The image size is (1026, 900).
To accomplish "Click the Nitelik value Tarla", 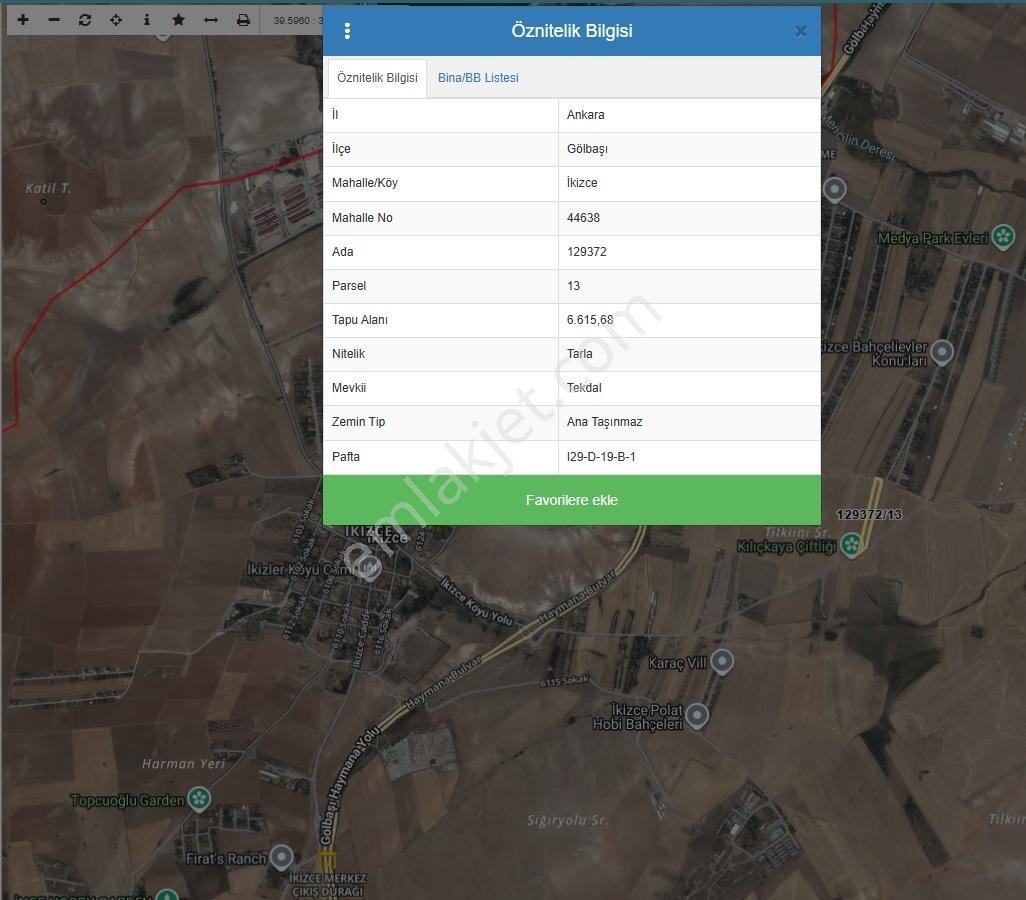I will pyautogui.click(x=580, y=354).
